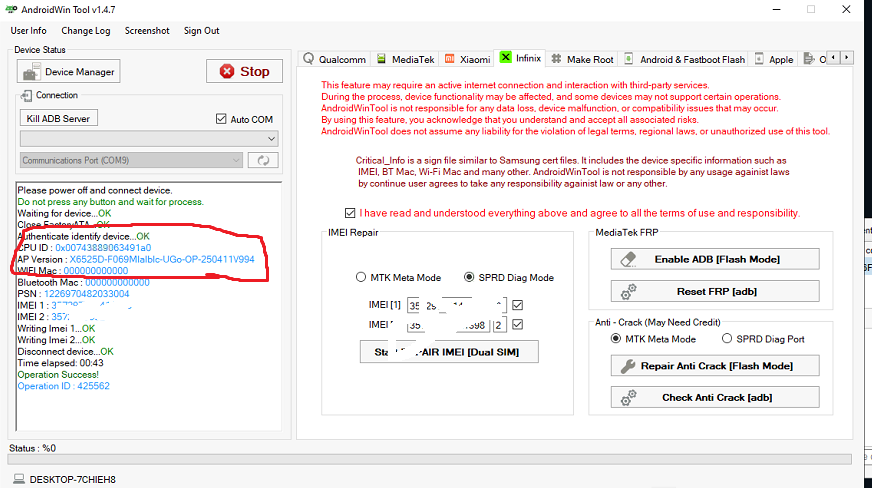Select the Infinix tab
This screenshot has height=488, width=872.
[x=521, y=58]
